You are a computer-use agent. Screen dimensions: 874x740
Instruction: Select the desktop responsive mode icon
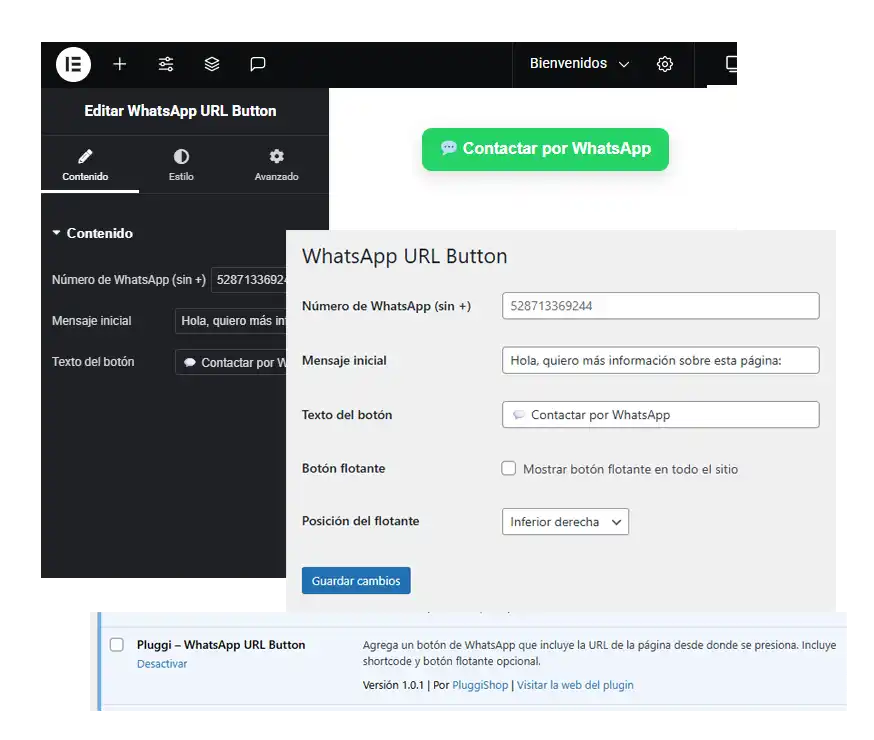[x=731, y=64]
